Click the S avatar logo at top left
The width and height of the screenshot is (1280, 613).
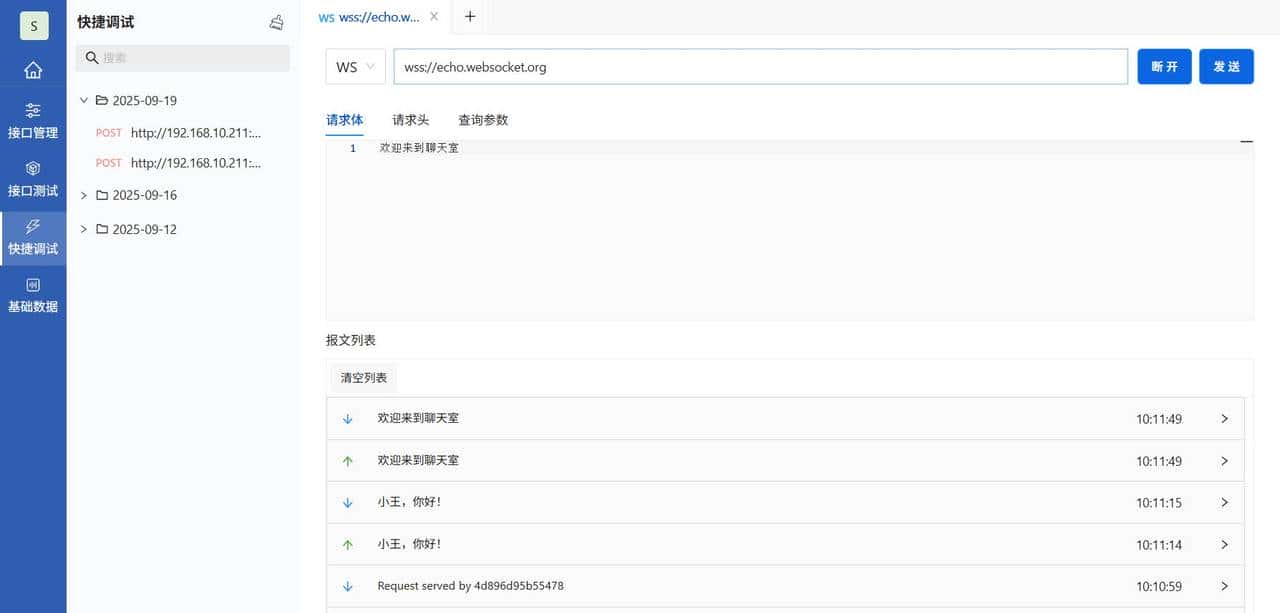(x=33, y=25)
